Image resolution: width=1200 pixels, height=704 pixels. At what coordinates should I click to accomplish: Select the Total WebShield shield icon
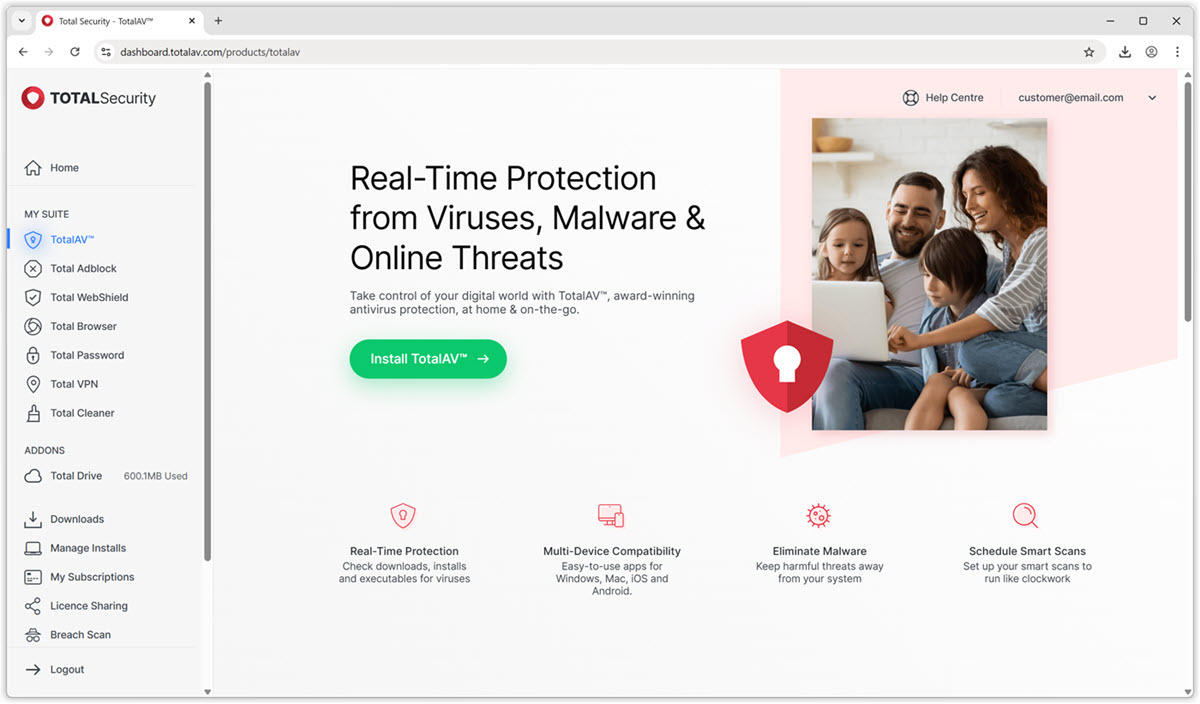pos(33,297)
